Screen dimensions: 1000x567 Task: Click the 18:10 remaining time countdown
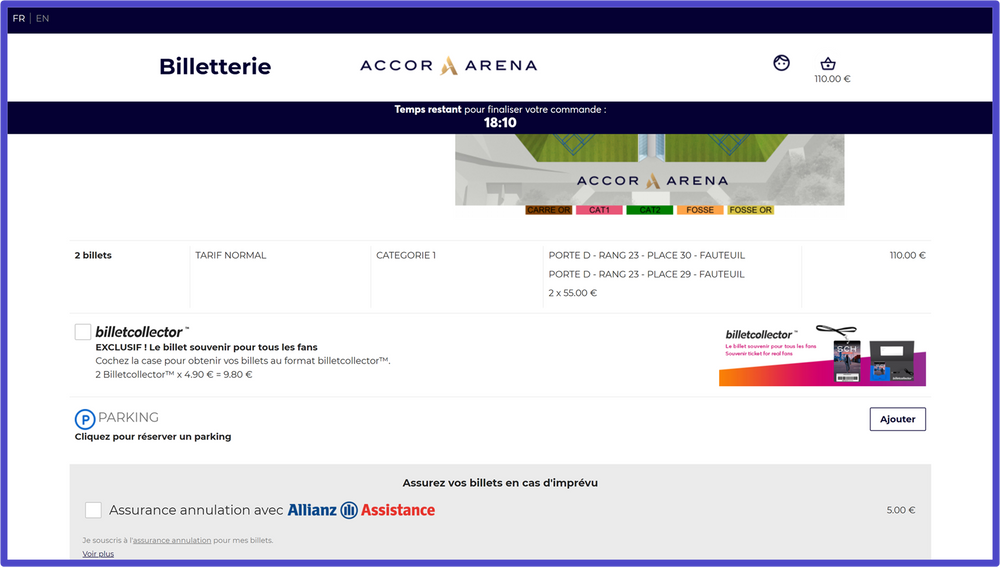(500, 123)
